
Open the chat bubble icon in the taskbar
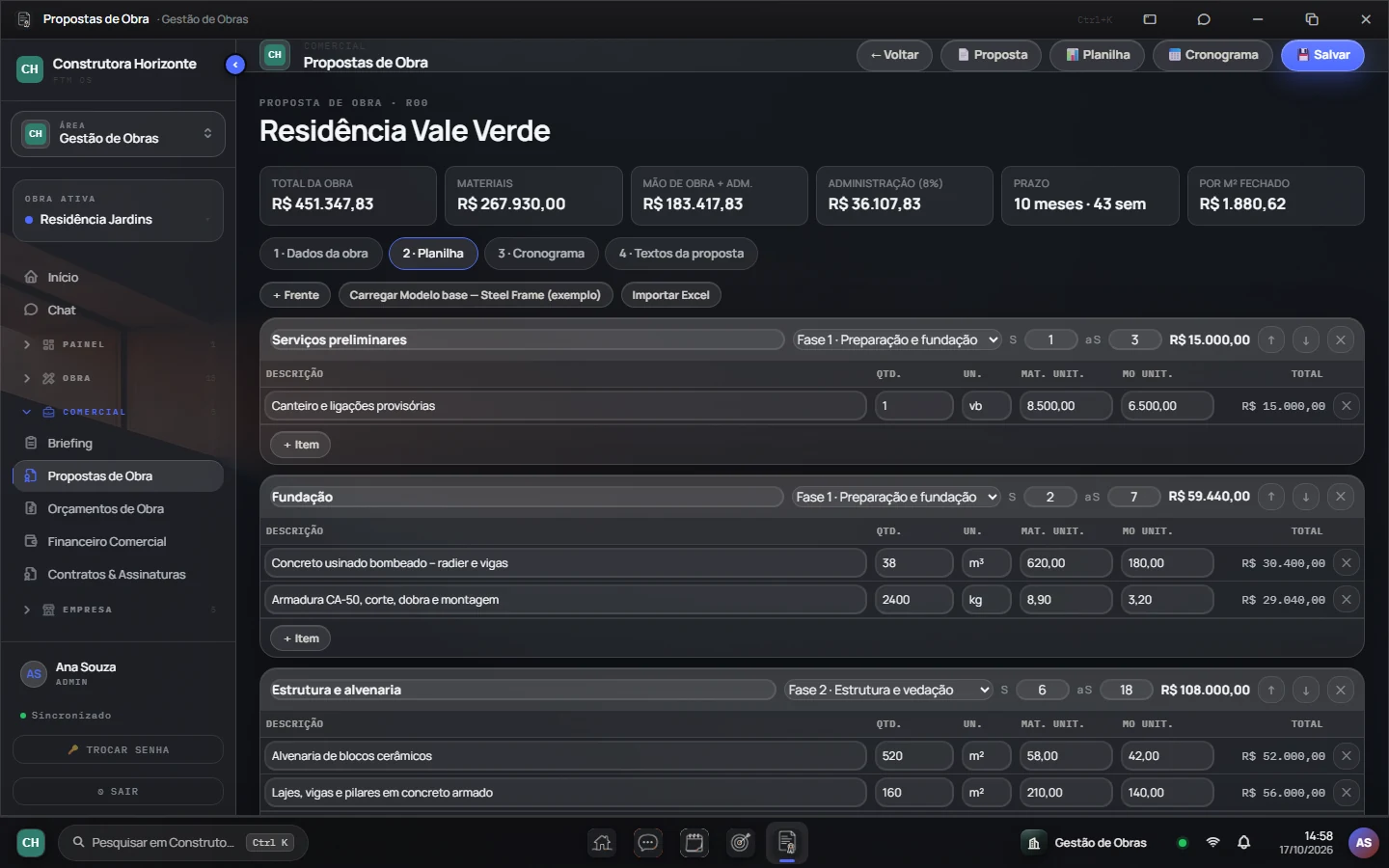pyautogui.click(x=648, y=843)
